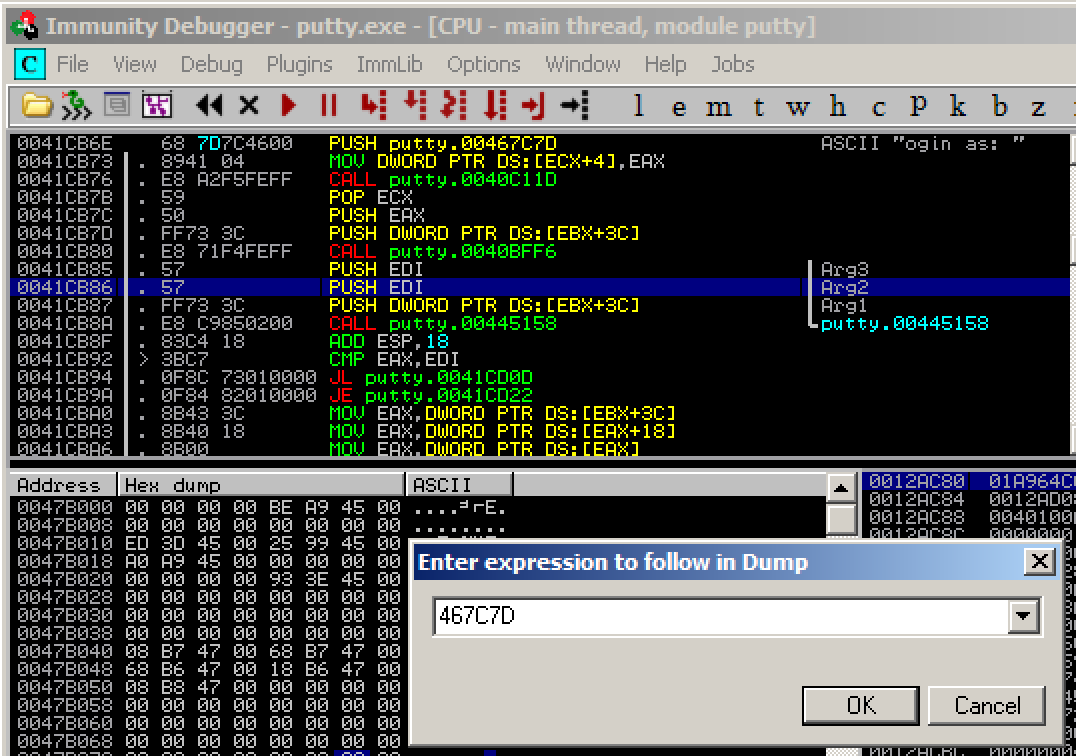This screenshot has width=1076, height=756.
Task: Click the gray window list toolbar icon
Action: tap(117, 105)
